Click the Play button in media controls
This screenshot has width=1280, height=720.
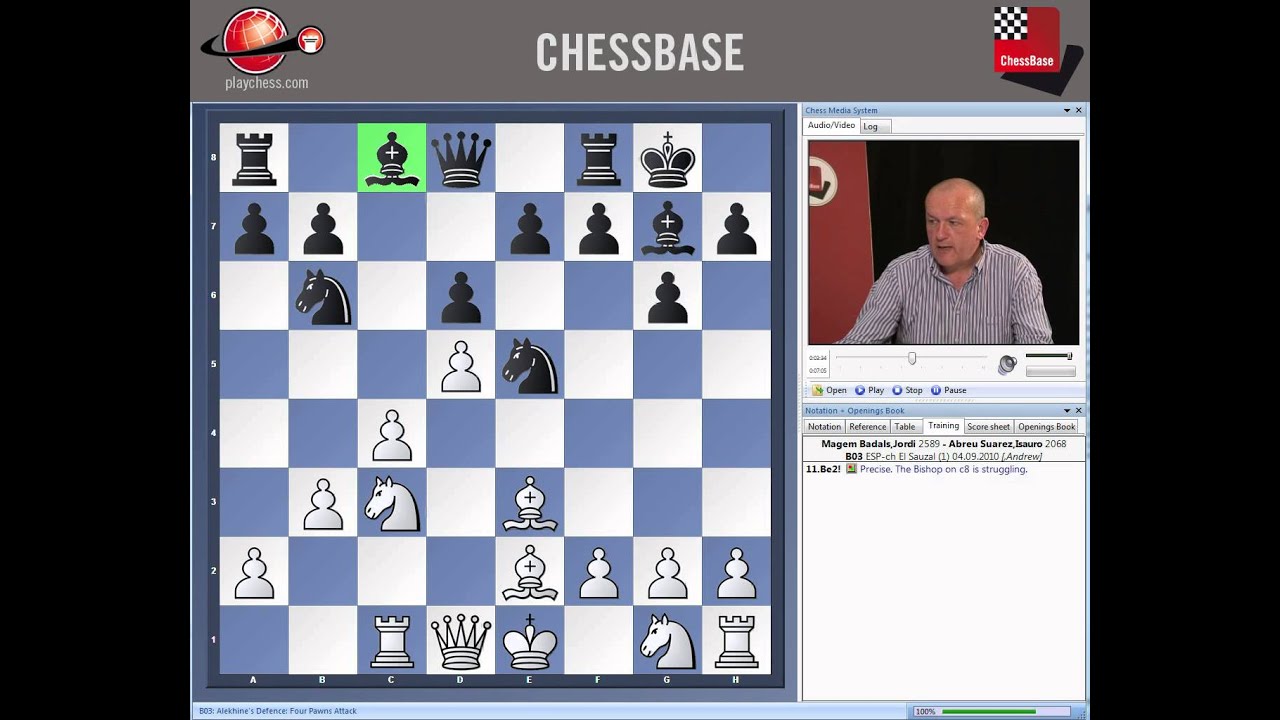pos(869,390)
